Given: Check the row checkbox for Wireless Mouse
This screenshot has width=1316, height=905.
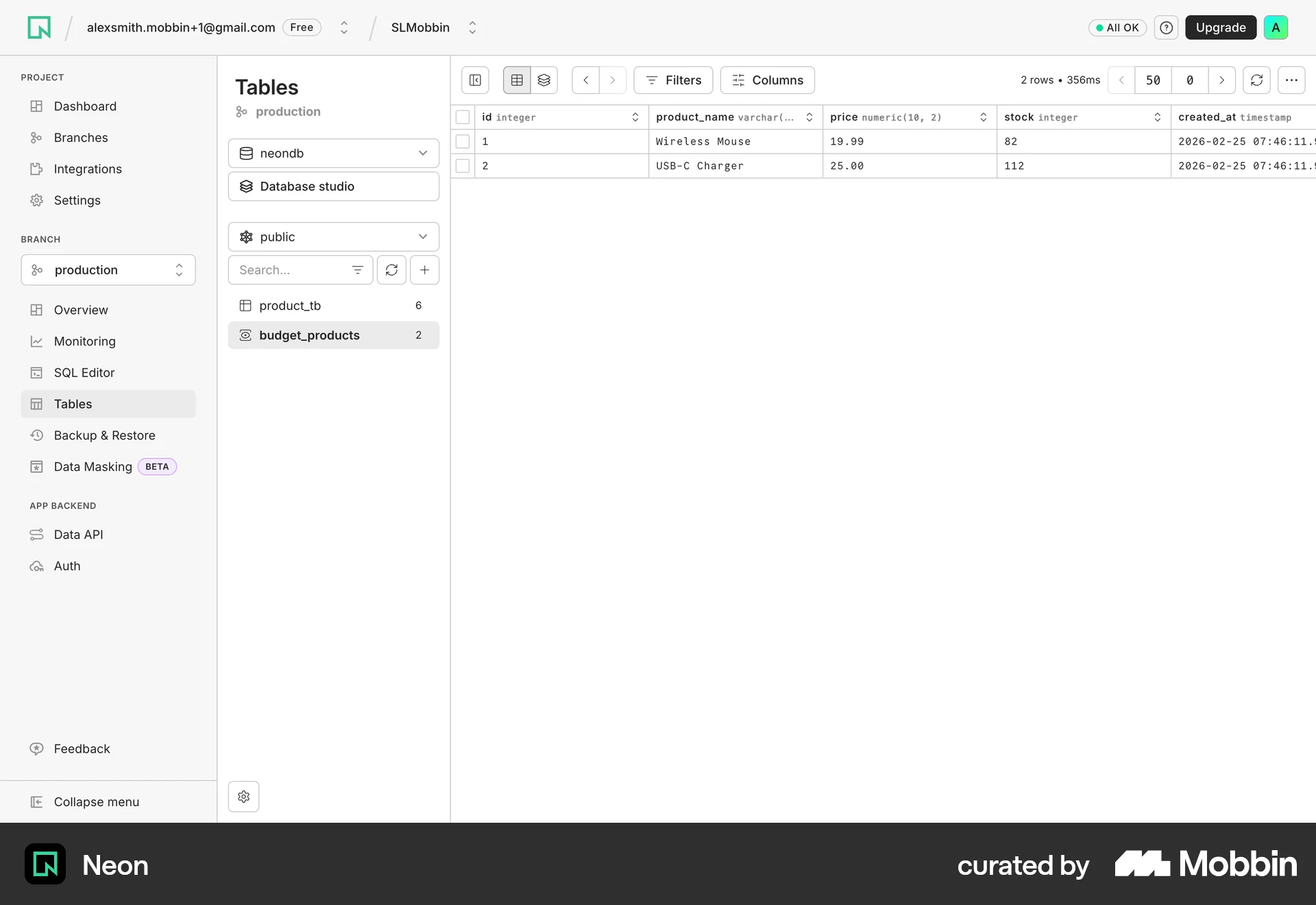Looking at the screenshot, I should [x=463, y=141].
